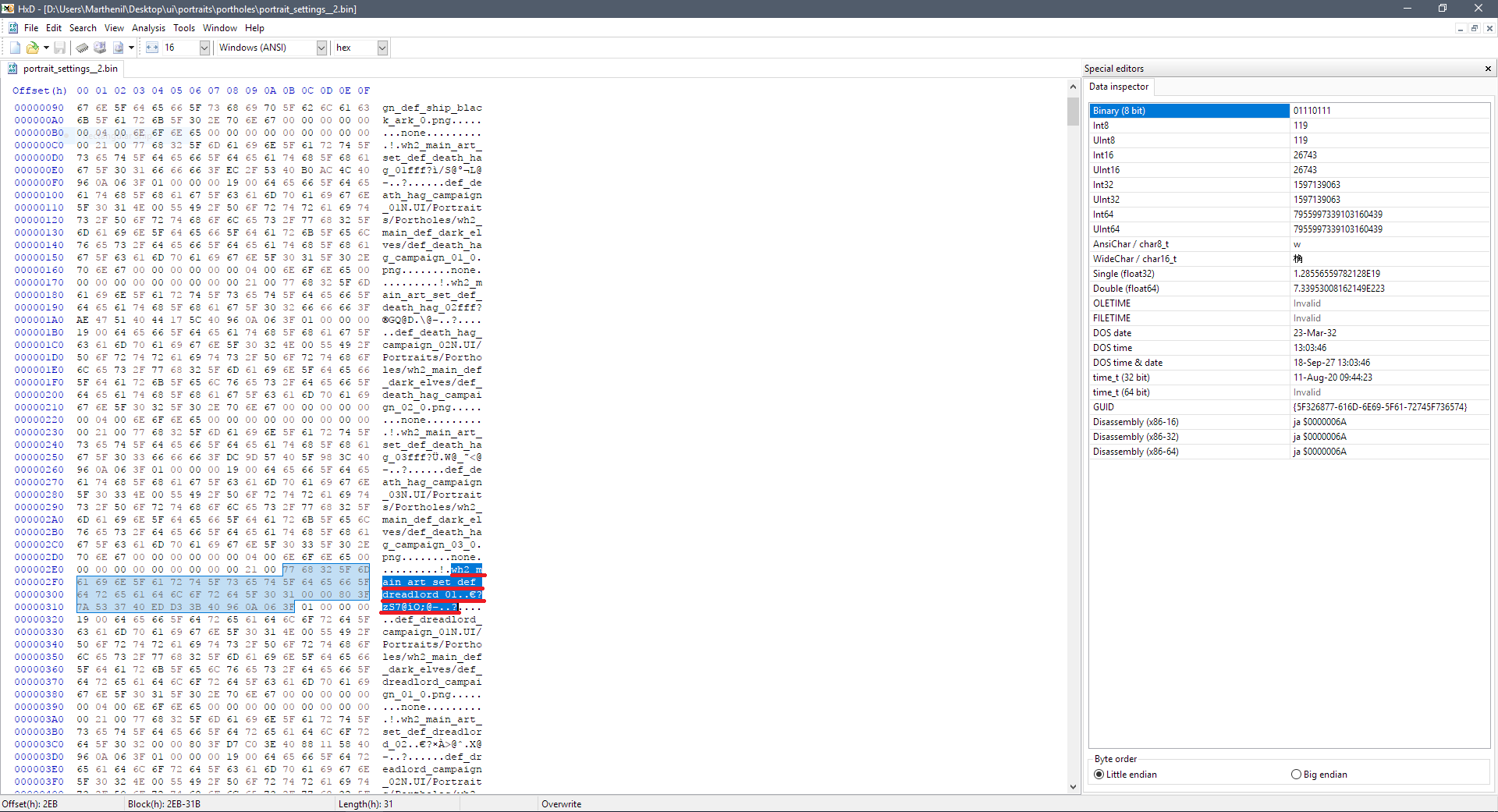Select the UInt64 inspector row
The width and height of the screenshot is (1498, 812).
pos(1289,229)
